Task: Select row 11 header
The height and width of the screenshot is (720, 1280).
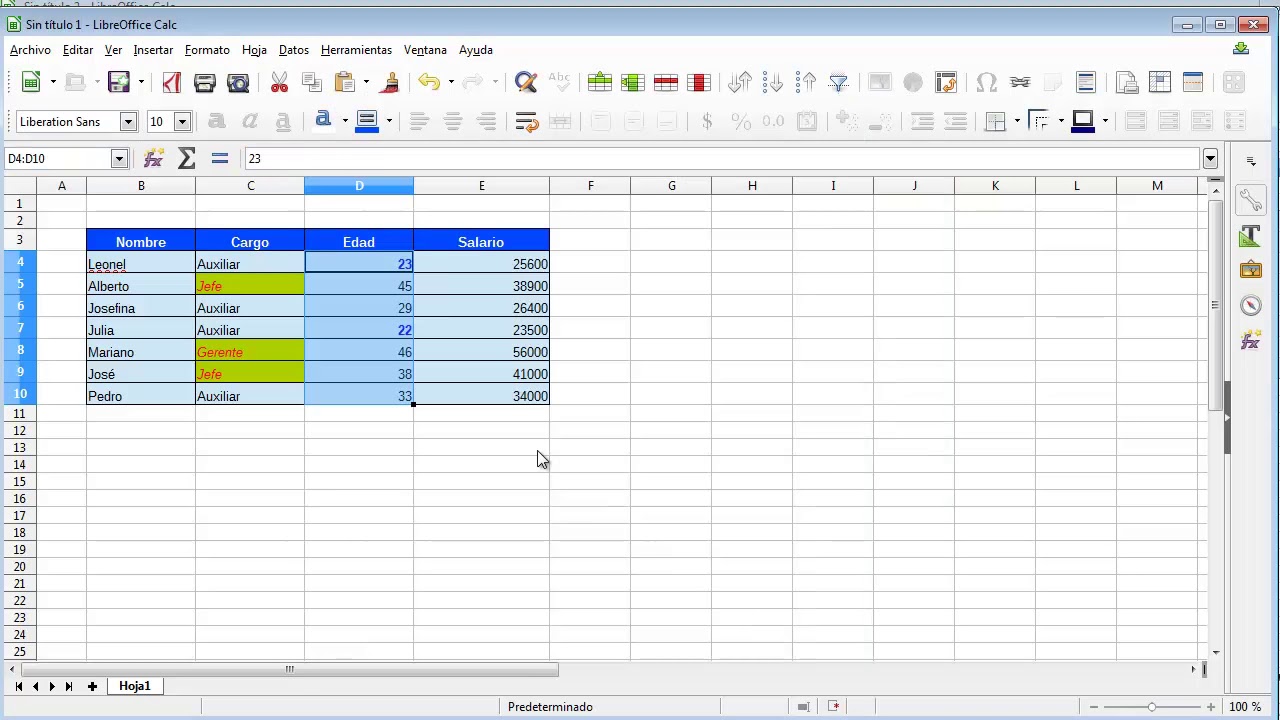Action: [x=19, y=413]
